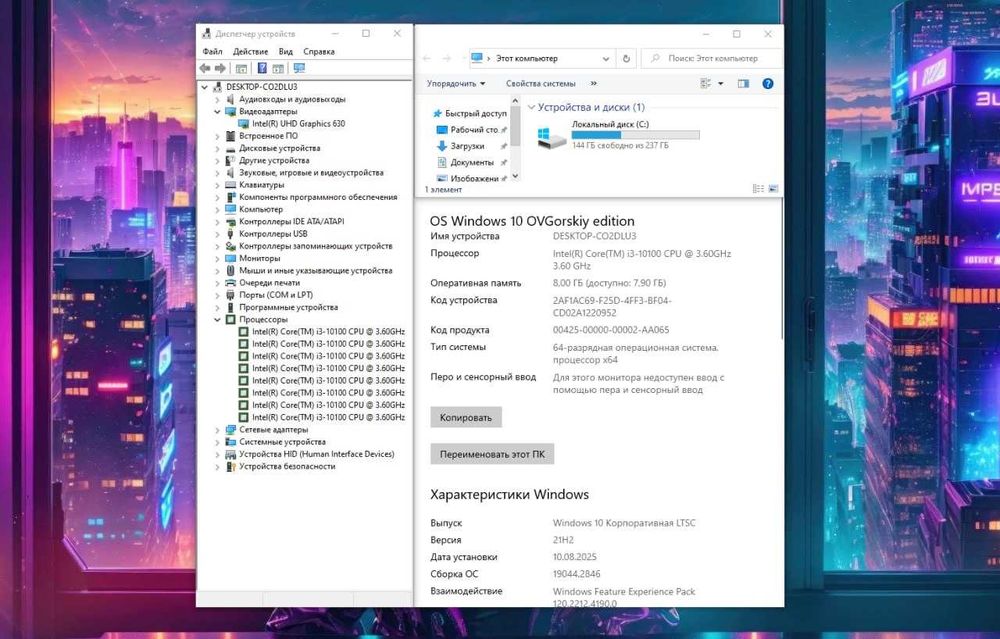This screenshot has width=1000, height=639.
Task: Click the Аудиовходы и аудиовыходы speaker icon
Action: point(231,99)
